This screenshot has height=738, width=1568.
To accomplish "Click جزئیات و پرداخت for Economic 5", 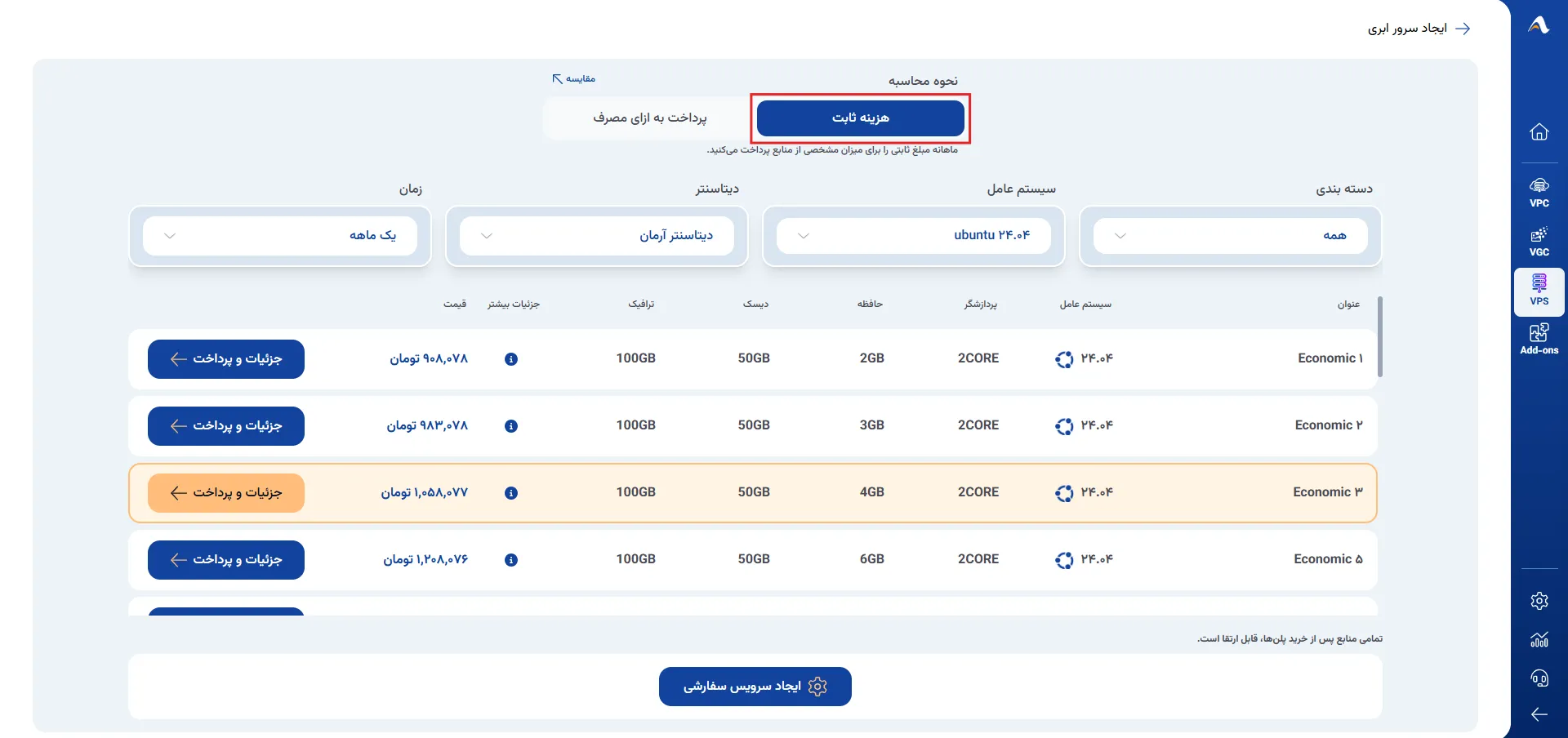I will 226,560.
